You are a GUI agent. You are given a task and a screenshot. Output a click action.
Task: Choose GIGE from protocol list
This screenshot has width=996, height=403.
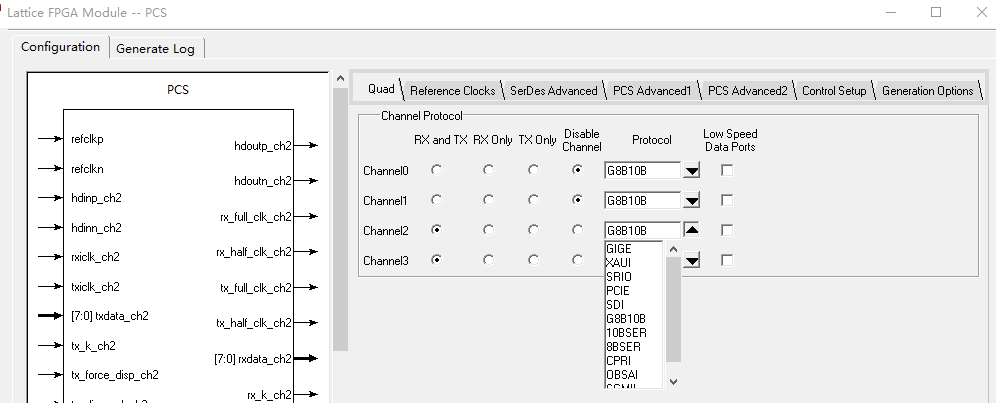click(x=634, y=249)
